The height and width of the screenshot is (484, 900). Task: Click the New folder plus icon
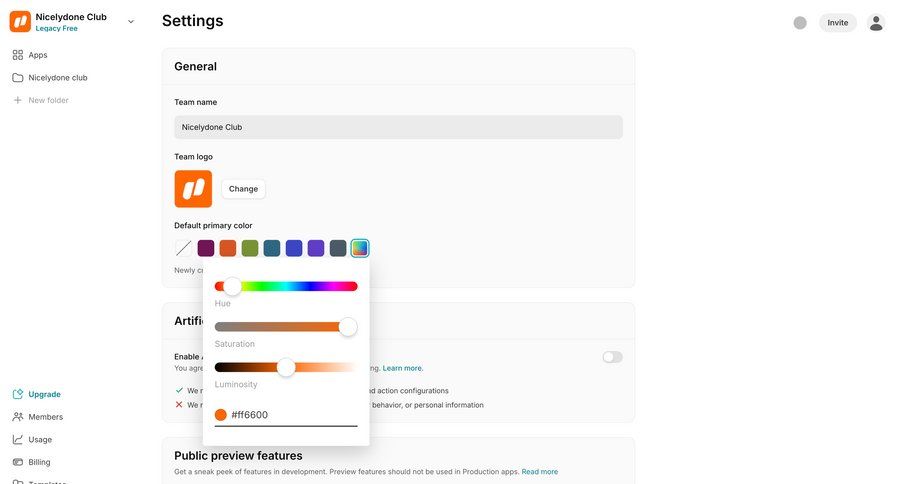pos(18,100)
